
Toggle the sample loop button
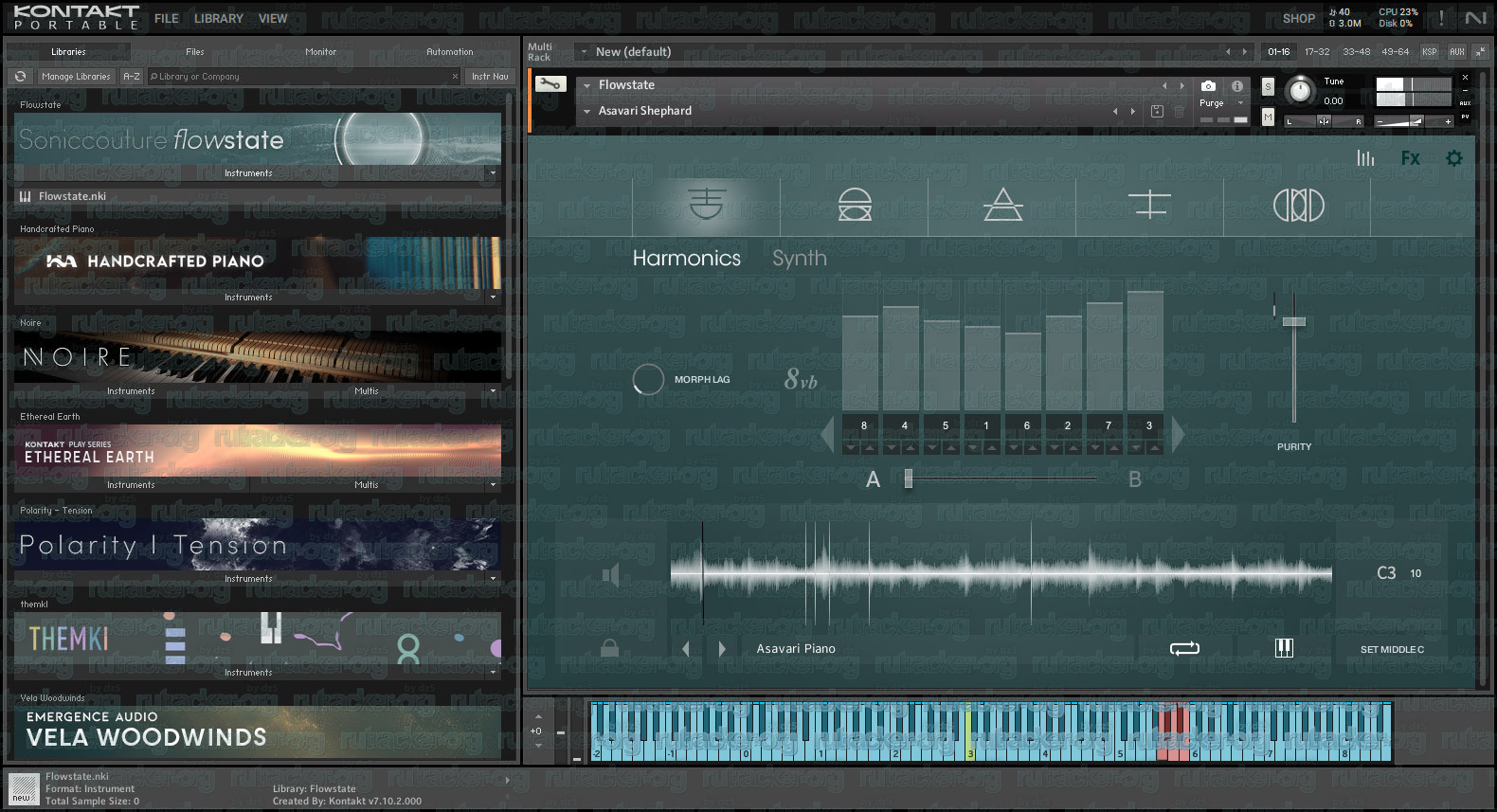coord(1184,648)
